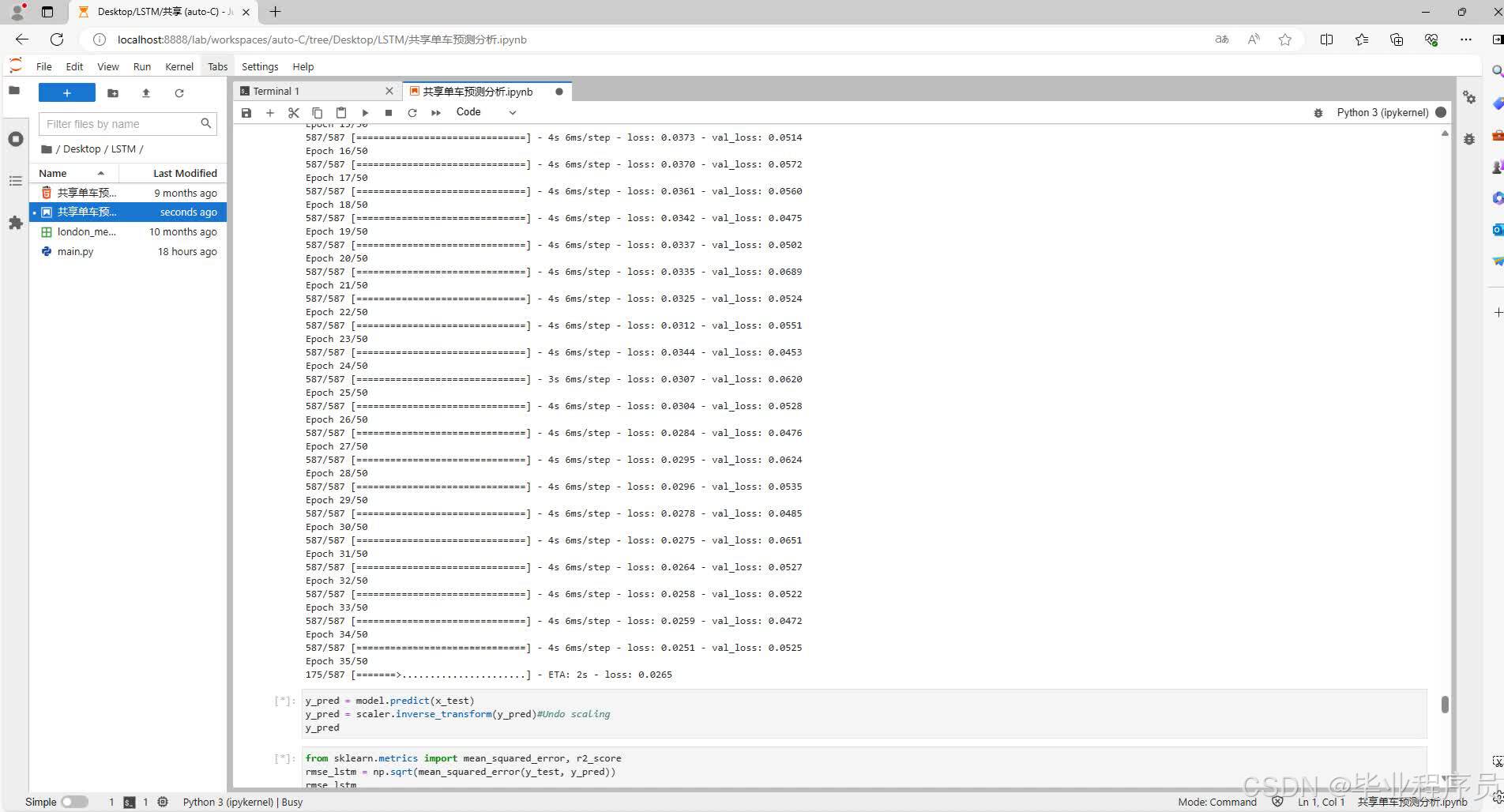
Task: Click Python 3 (ipykernel) | Busy status text
Action: (x=243, y=802)
